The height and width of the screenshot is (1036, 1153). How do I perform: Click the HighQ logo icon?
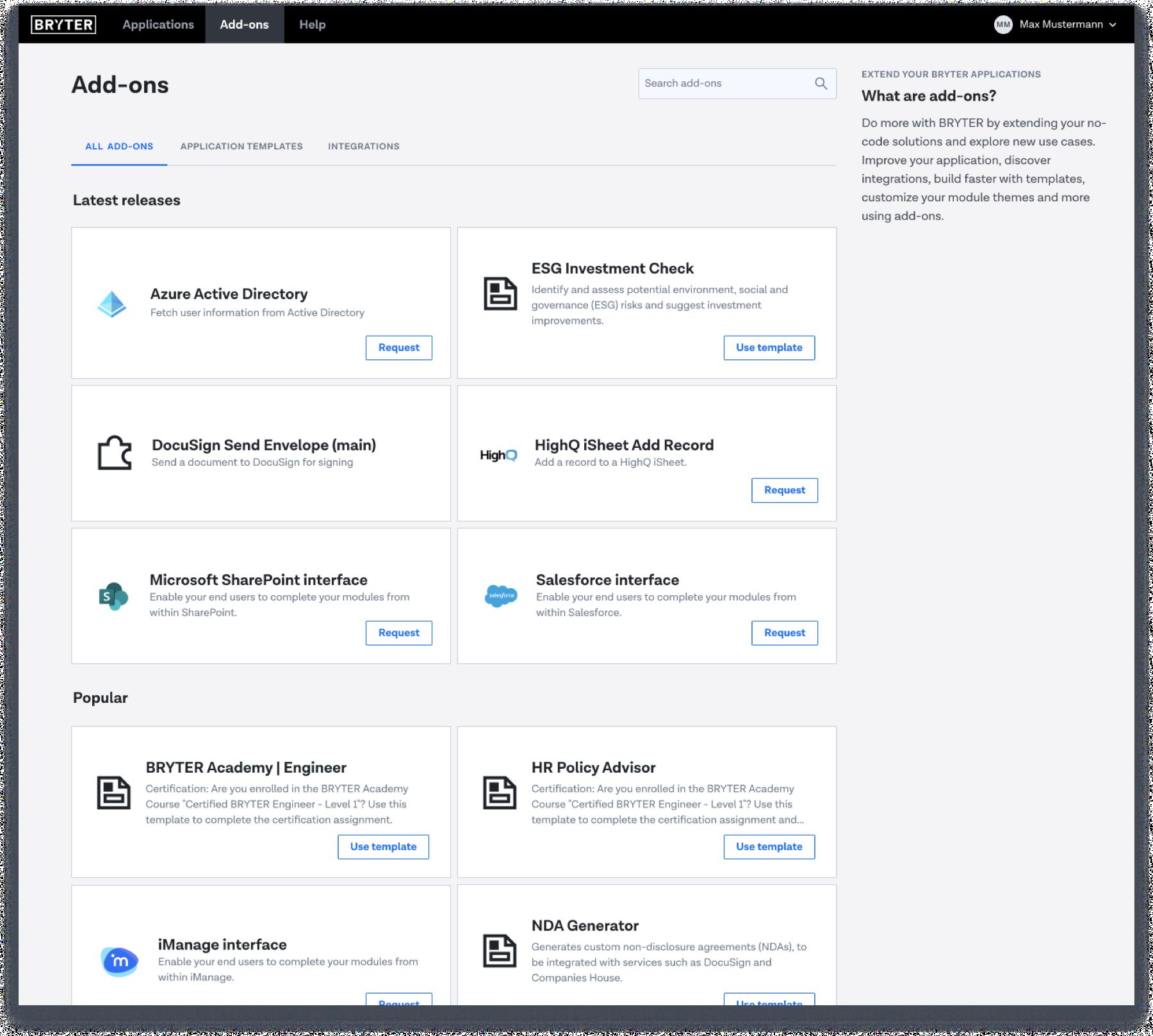(x=498, y=455)
